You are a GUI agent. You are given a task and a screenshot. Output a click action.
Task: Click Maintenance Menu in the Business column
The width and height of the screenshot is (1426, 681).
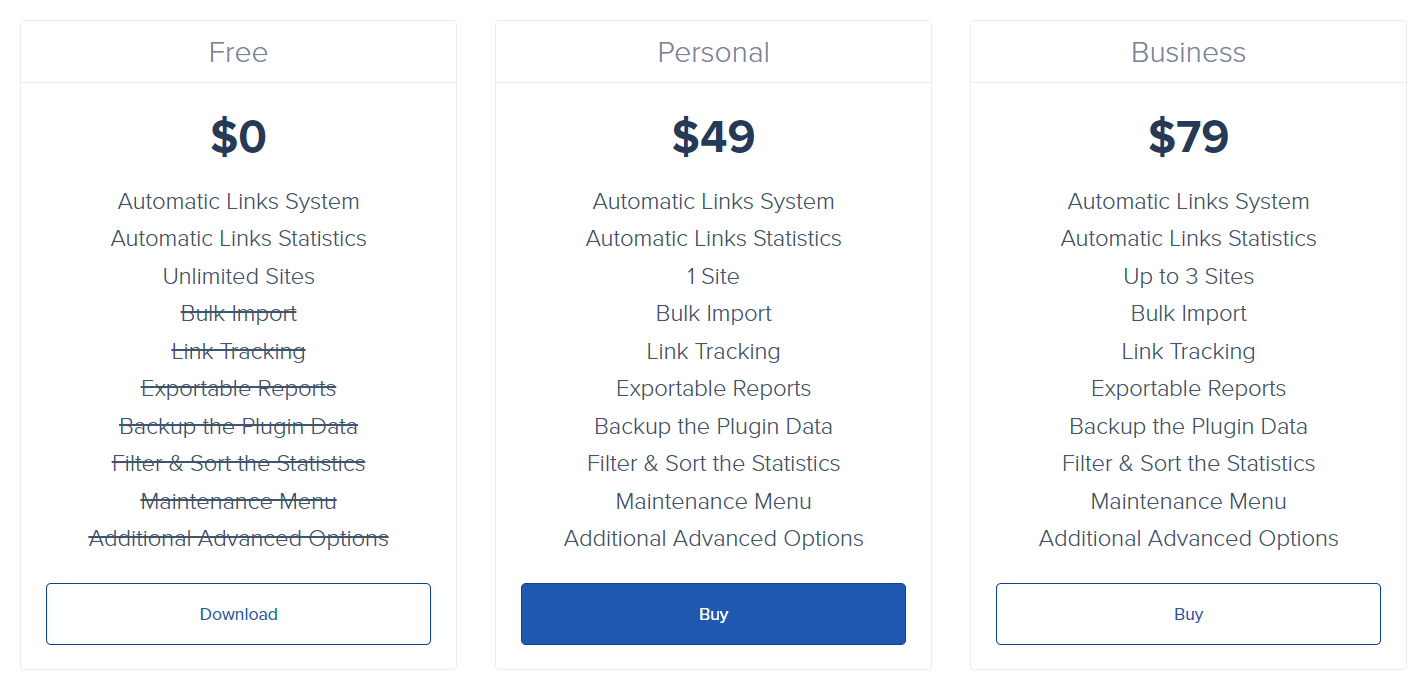click(x=1188, y=501)
